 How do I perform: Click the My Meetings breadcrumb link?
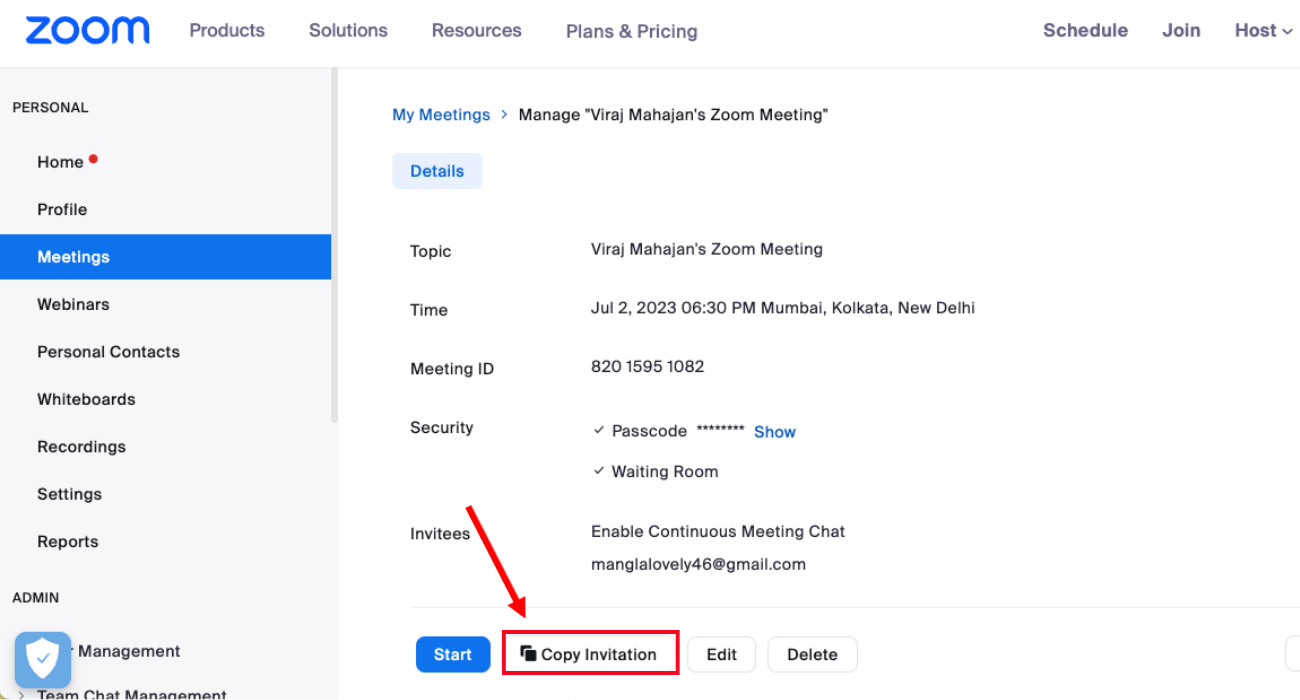point(441,115)
